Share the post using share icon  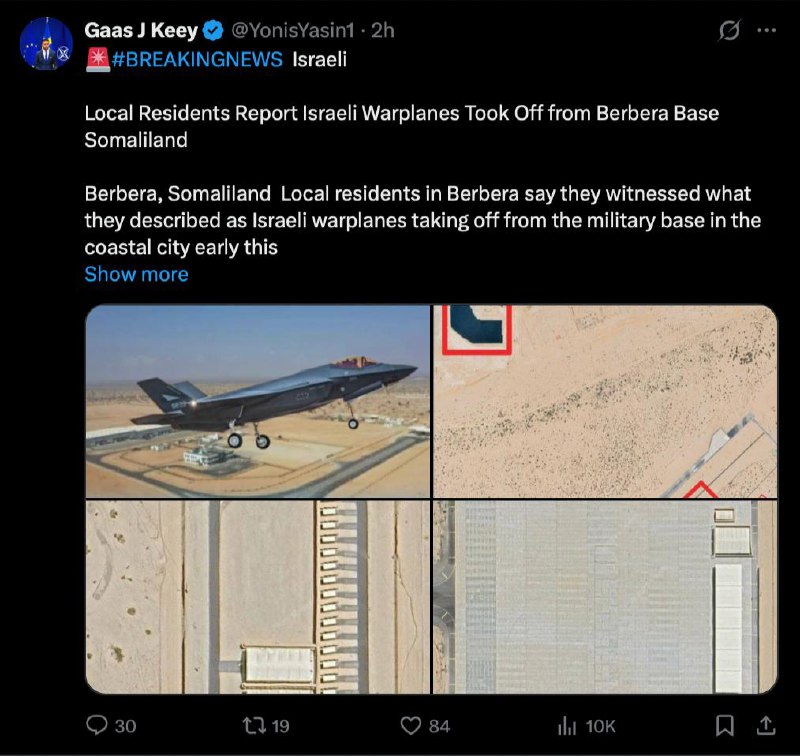[767, 725]
